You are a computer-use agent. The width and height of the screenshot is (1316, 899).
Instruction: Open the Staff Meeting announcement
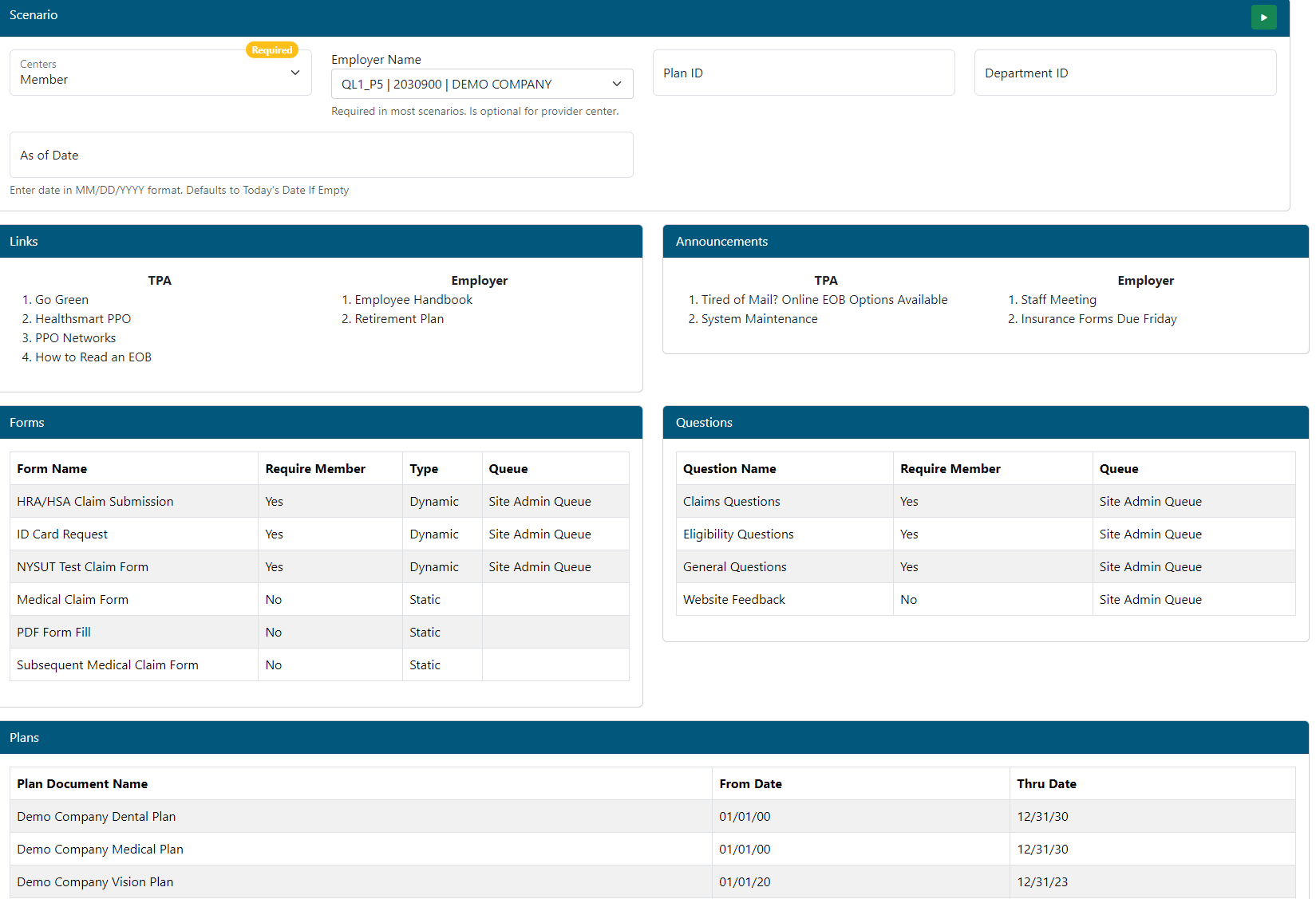pos(1058,300)
